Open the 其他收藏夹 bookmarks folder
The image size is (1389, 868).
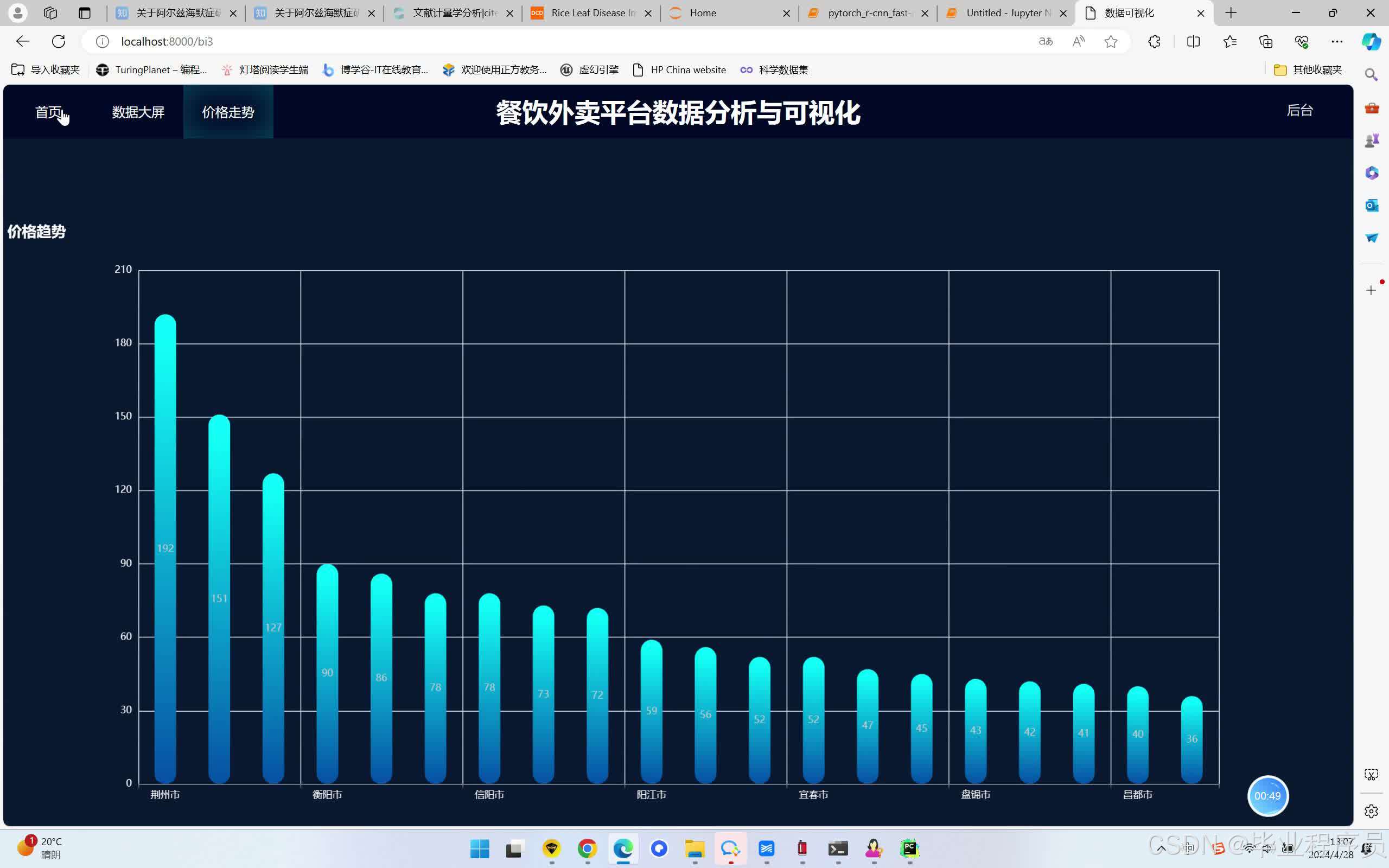(1308, 69)
